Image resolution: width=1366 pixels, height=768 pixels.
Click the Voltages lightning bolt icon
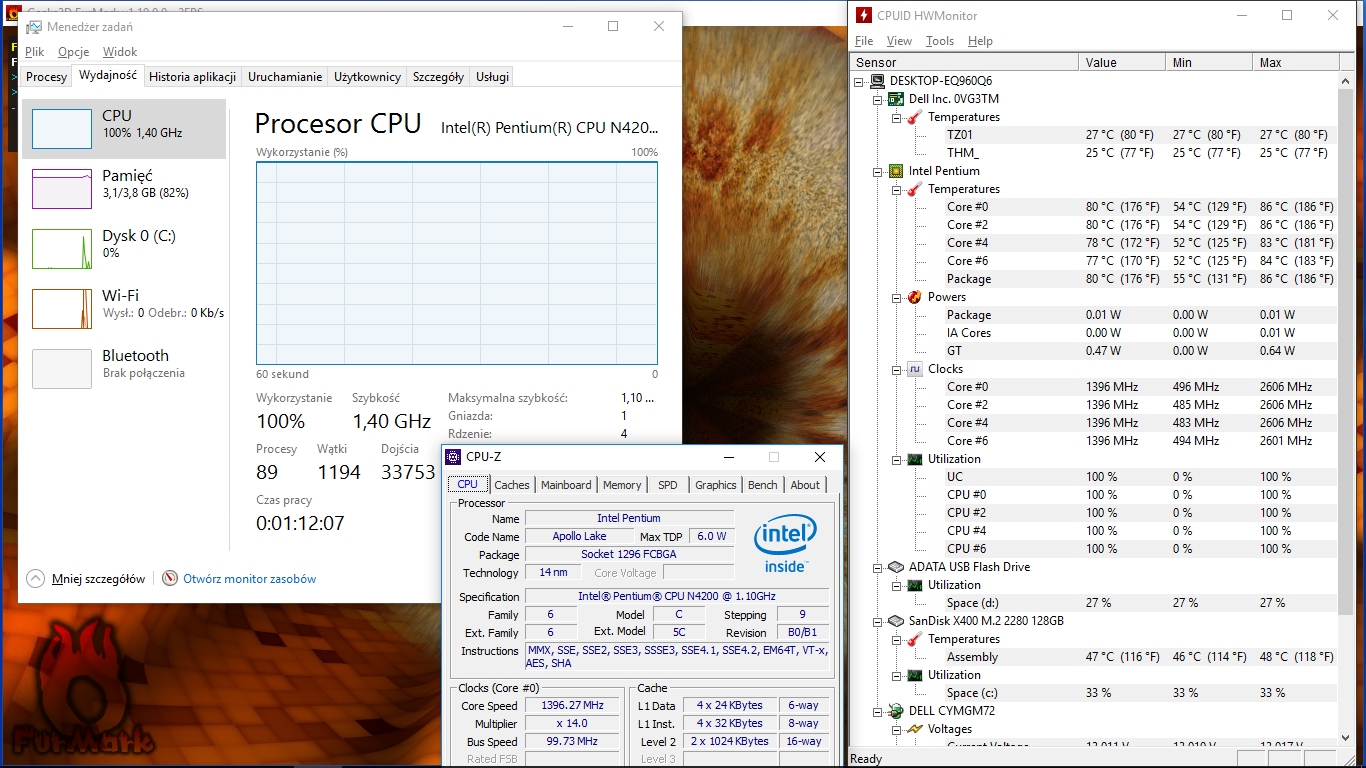click(914, 729)
